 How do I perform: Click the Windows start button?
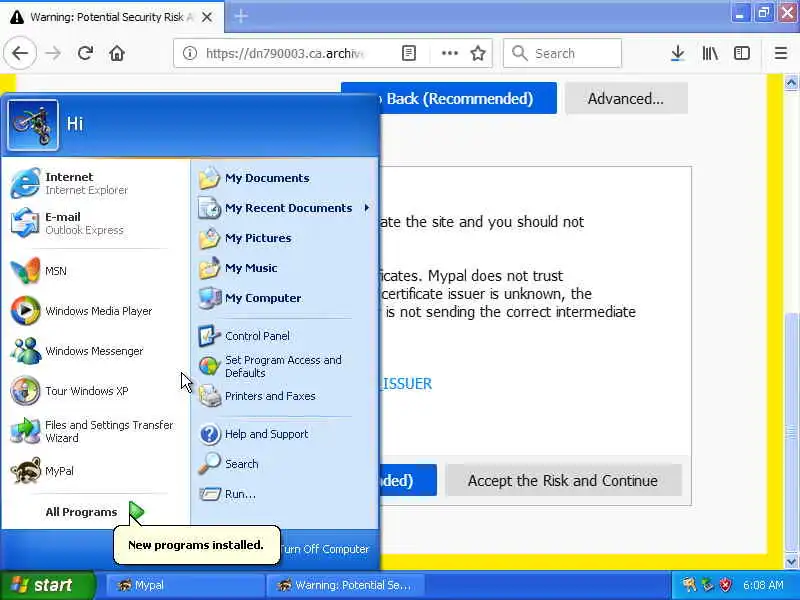coord(47,585)
